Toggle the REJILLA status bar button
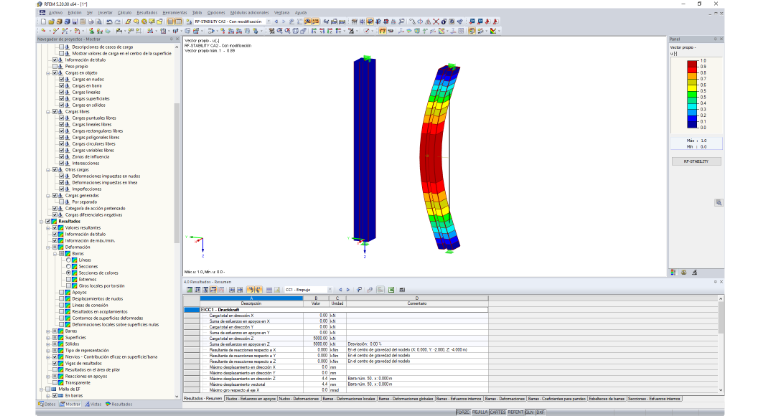The height and width of the screenshot is (416, 760). 480,412
